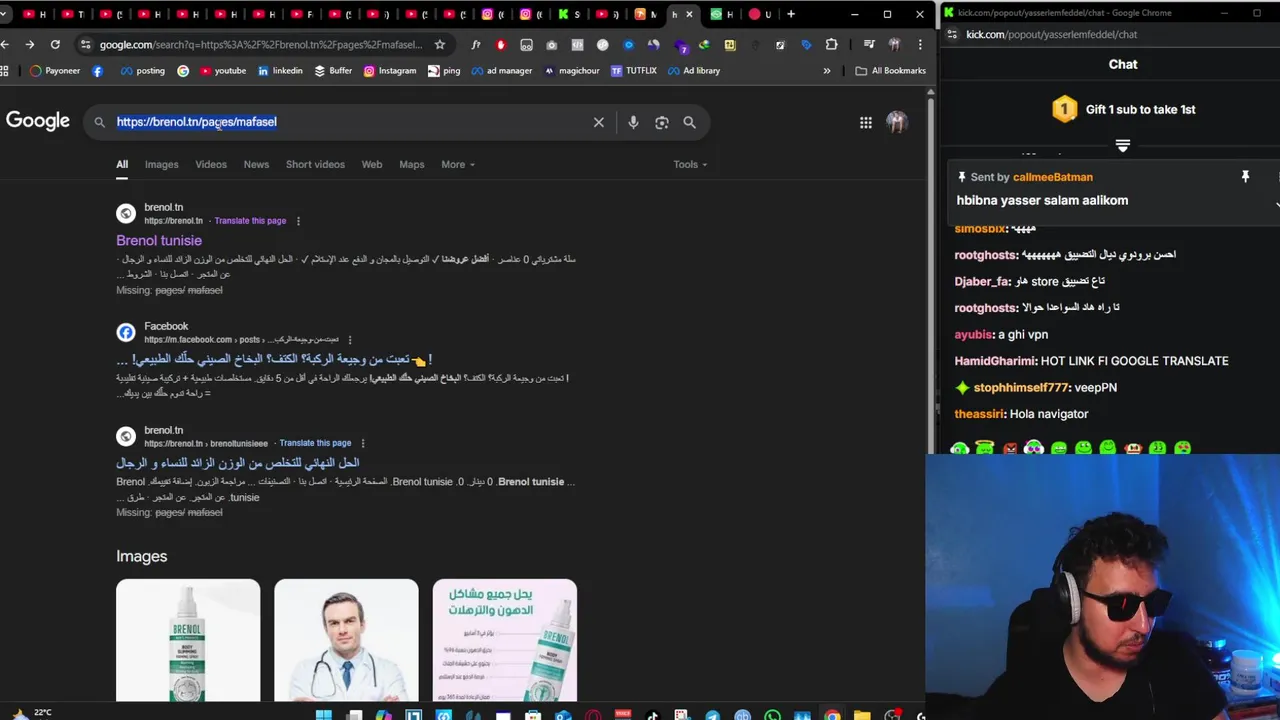Open the Ad library bookmark
This screenshot has height=720, width=1280.
click(693, 70)
